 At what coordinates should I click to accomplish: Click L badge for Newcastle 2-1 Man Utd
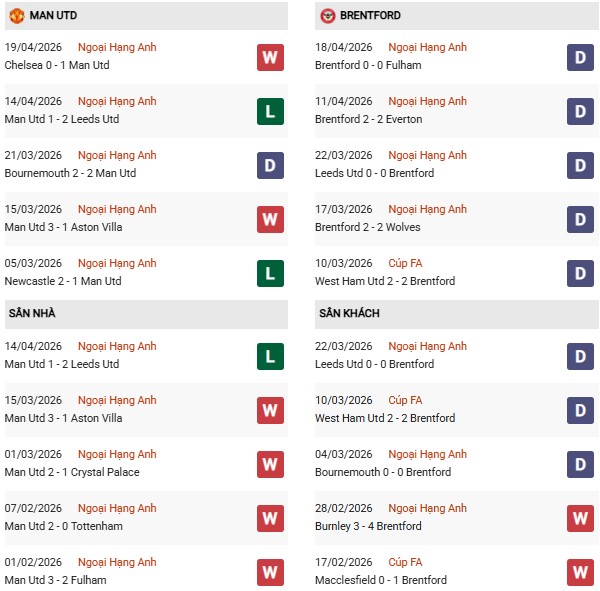(x=270, y=273)
